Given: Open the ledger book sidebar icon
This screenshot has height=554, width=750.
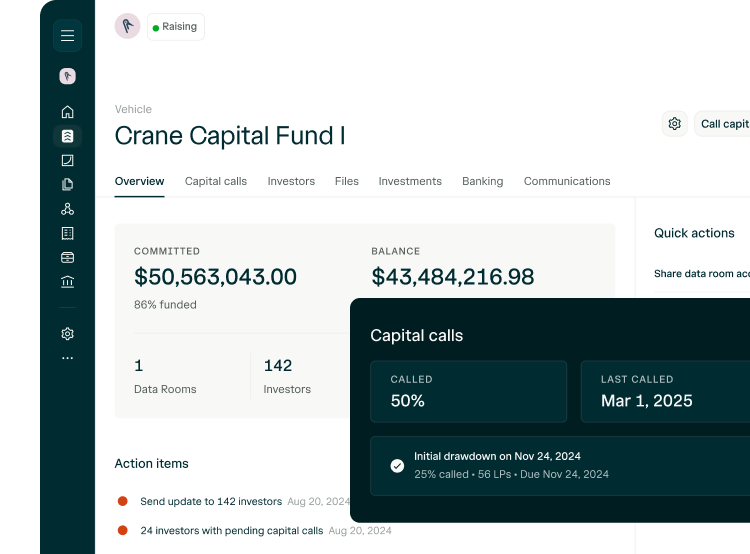Looking at the screenshot, I should coord(67,233).
